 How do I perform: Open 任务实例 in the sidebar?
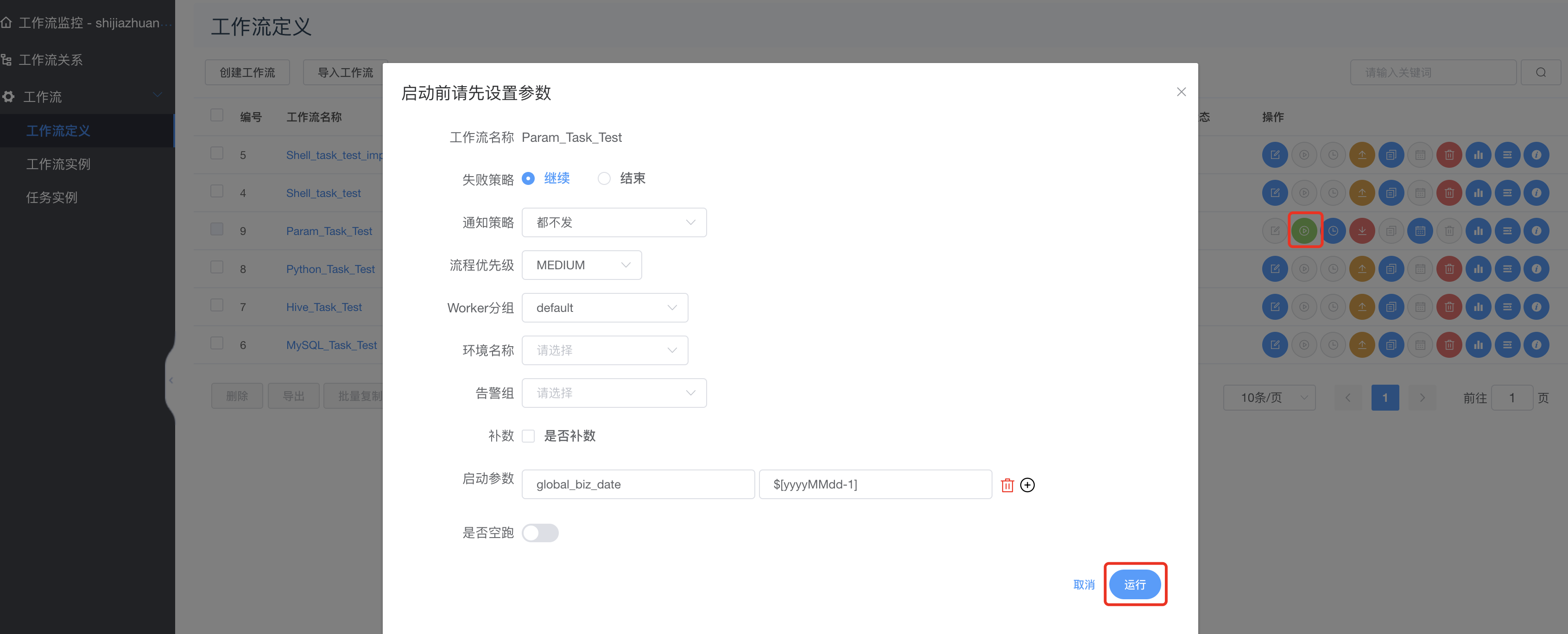[x=52, y=197]
